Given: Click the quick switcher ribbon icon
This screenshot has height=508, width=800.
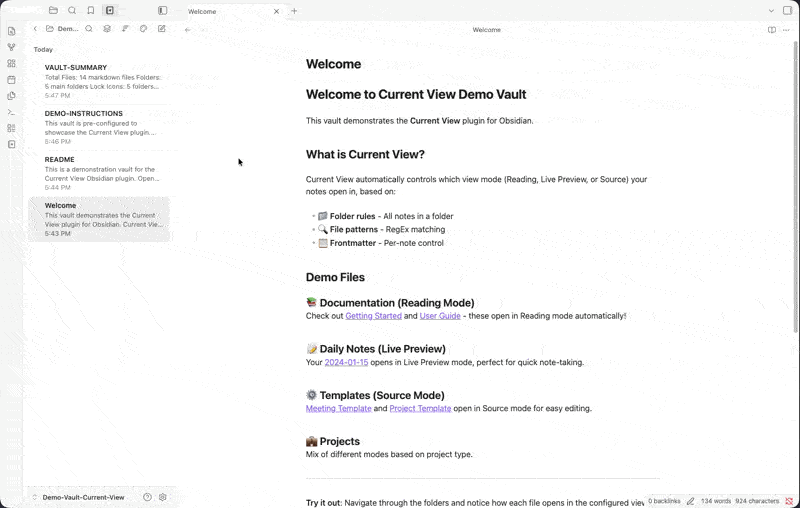Looking at the screenshot, I should pyautogui.click(x=12, y=31).
